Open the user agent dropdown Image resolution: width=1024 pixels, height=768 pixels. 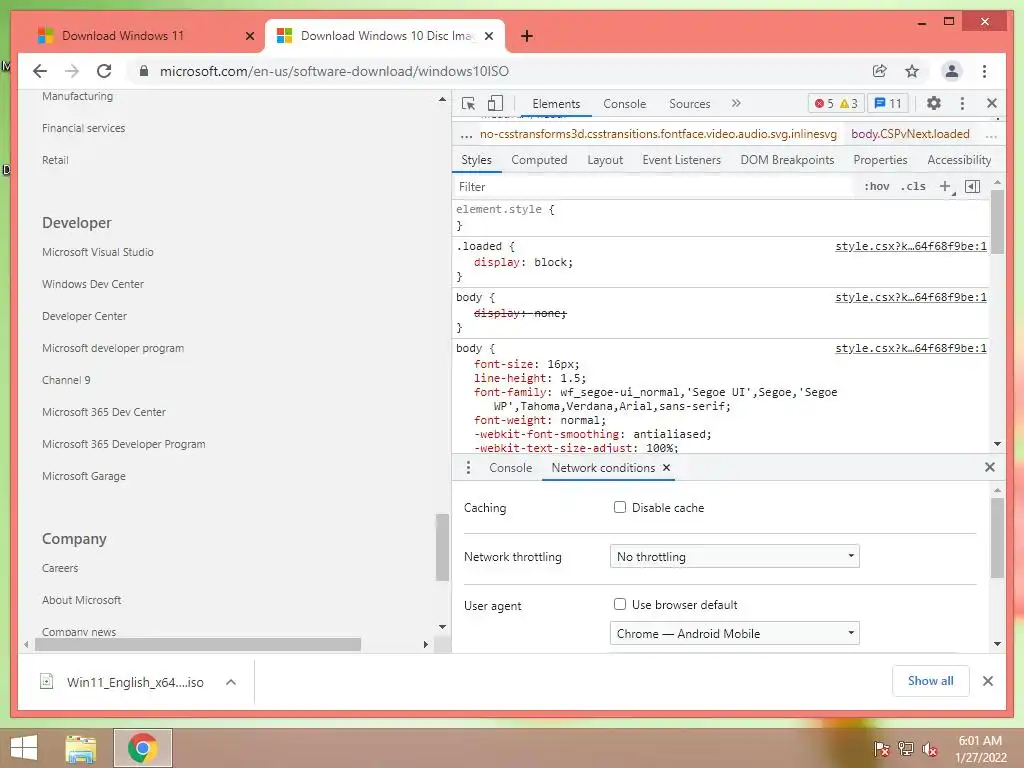[735, 633]
